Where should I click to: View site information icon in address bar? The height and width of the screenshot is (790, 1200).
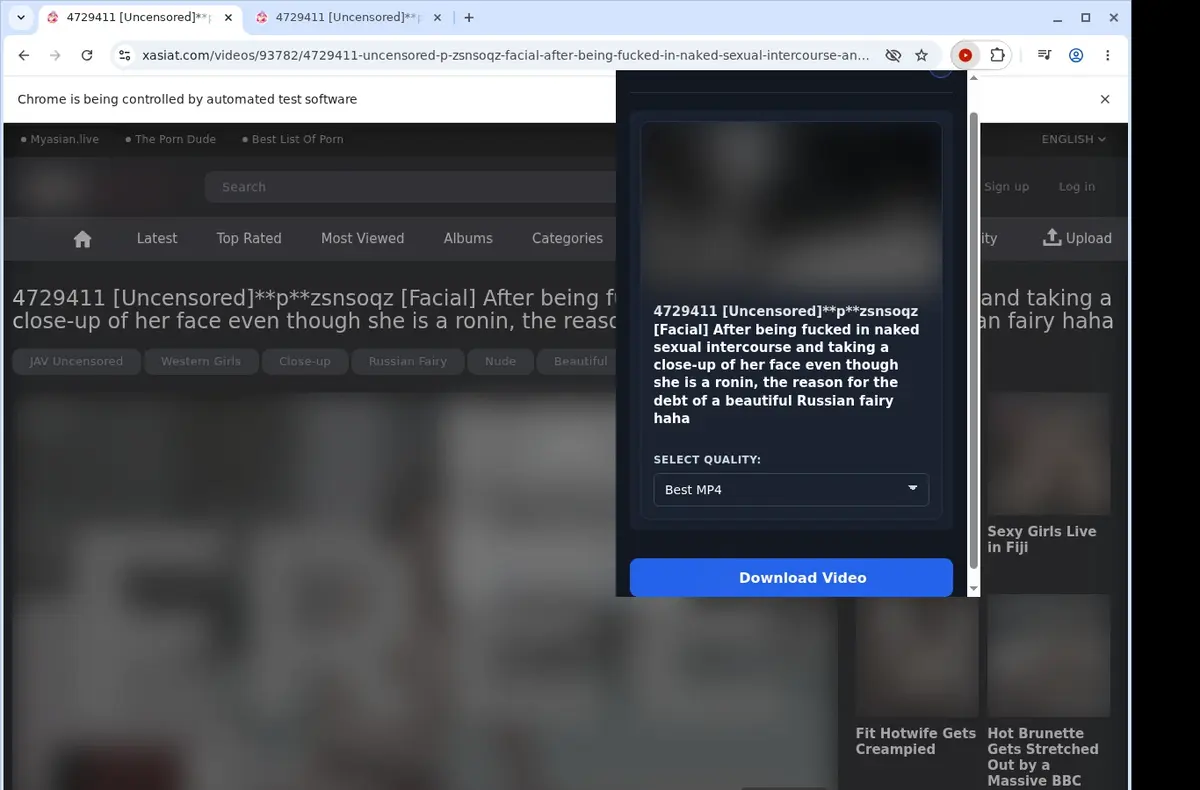(125, 56)
